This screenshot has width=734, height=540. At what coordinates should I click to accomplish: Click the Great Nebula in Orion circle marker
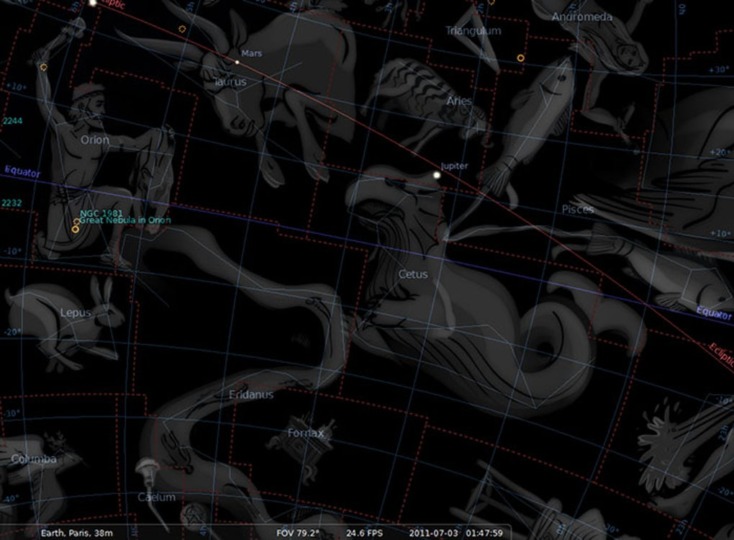[75, 229]
